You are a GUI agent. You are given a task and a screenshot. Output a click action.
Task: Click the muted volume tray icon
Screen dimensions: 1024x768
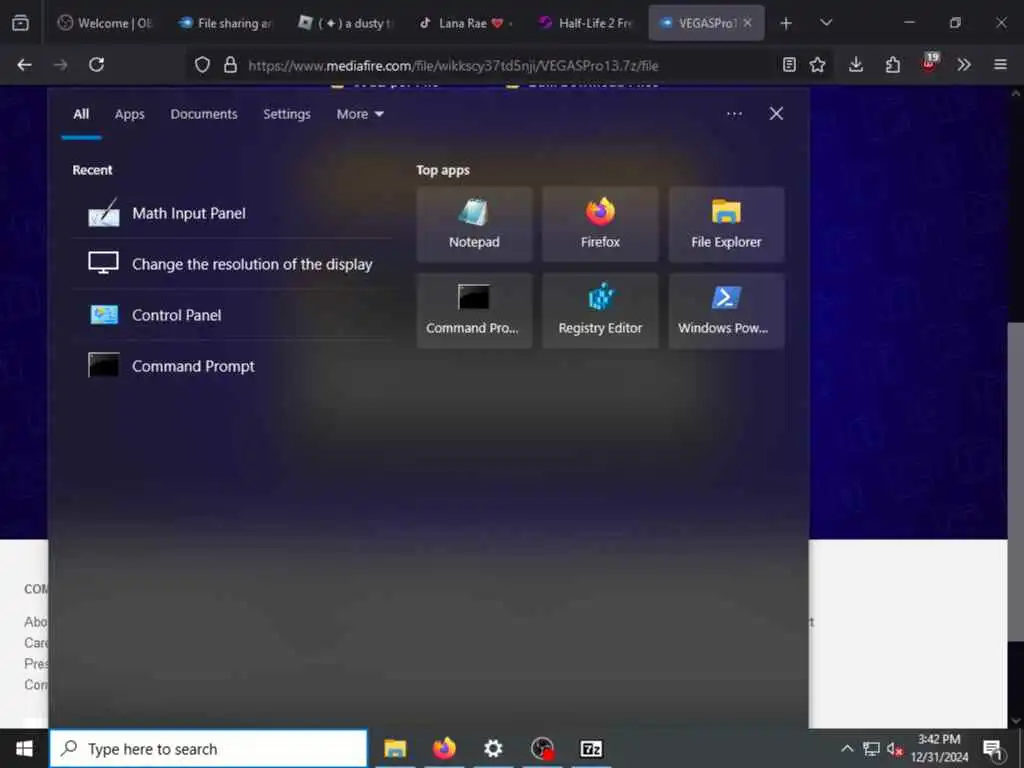895,750
